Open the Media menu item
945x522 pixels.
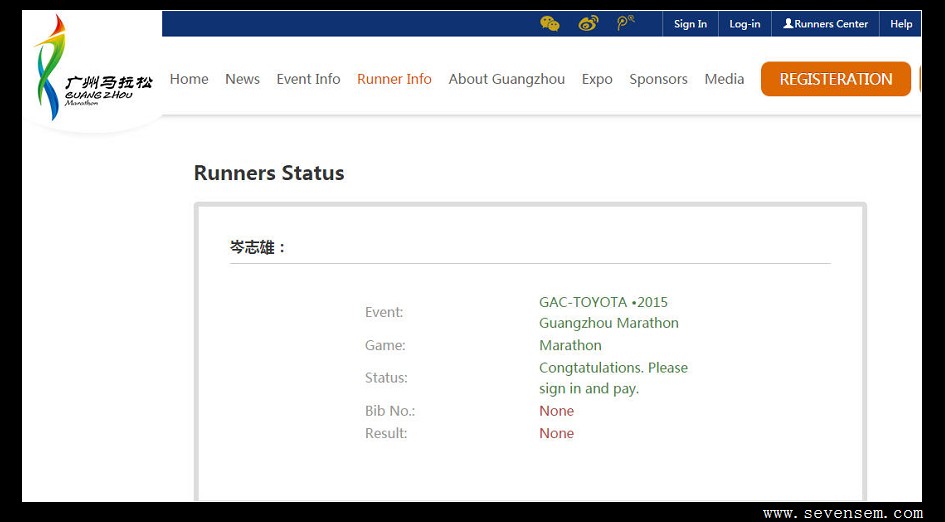pos(724,79)
